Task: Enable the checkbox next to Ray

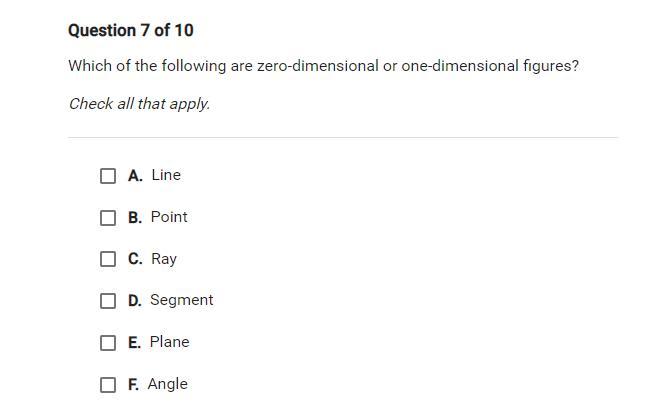Action: tap(108, 259)
